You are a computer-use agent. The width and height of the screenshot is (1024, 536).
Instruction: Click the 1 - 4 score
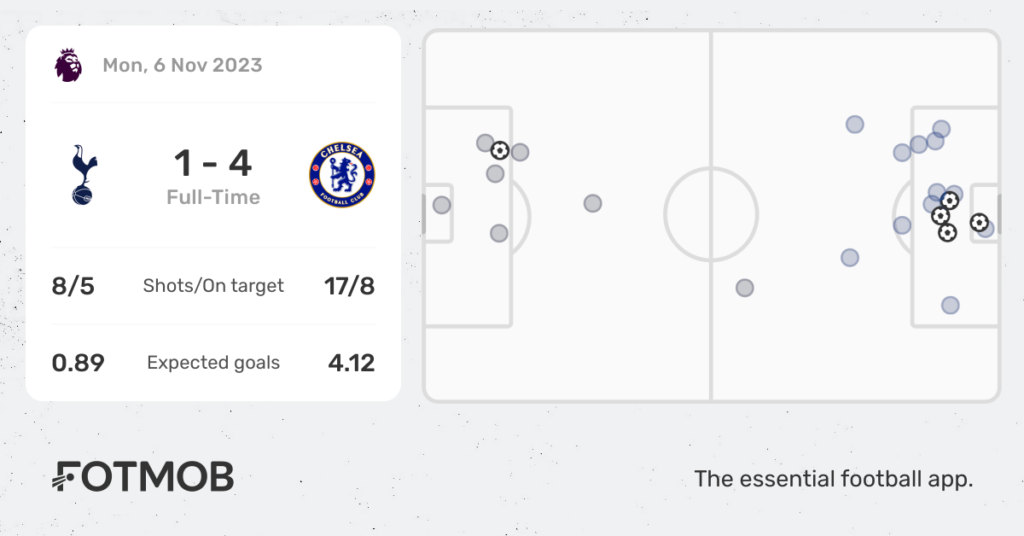[x=213, y=163]
